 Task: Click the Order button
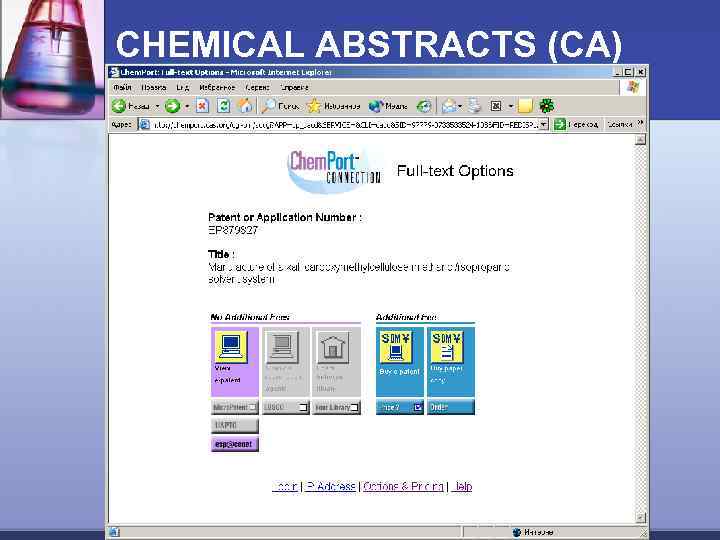pyautogui.click(x=450, y=407)
